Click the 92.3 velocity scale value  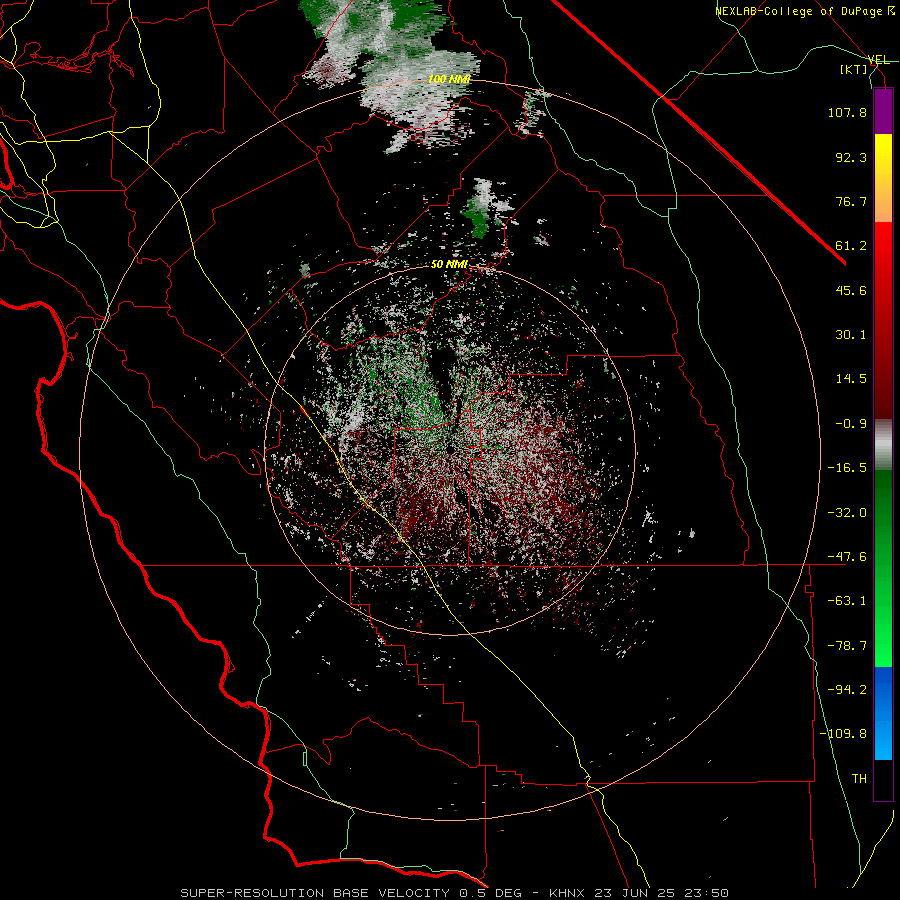coord(851,157)
